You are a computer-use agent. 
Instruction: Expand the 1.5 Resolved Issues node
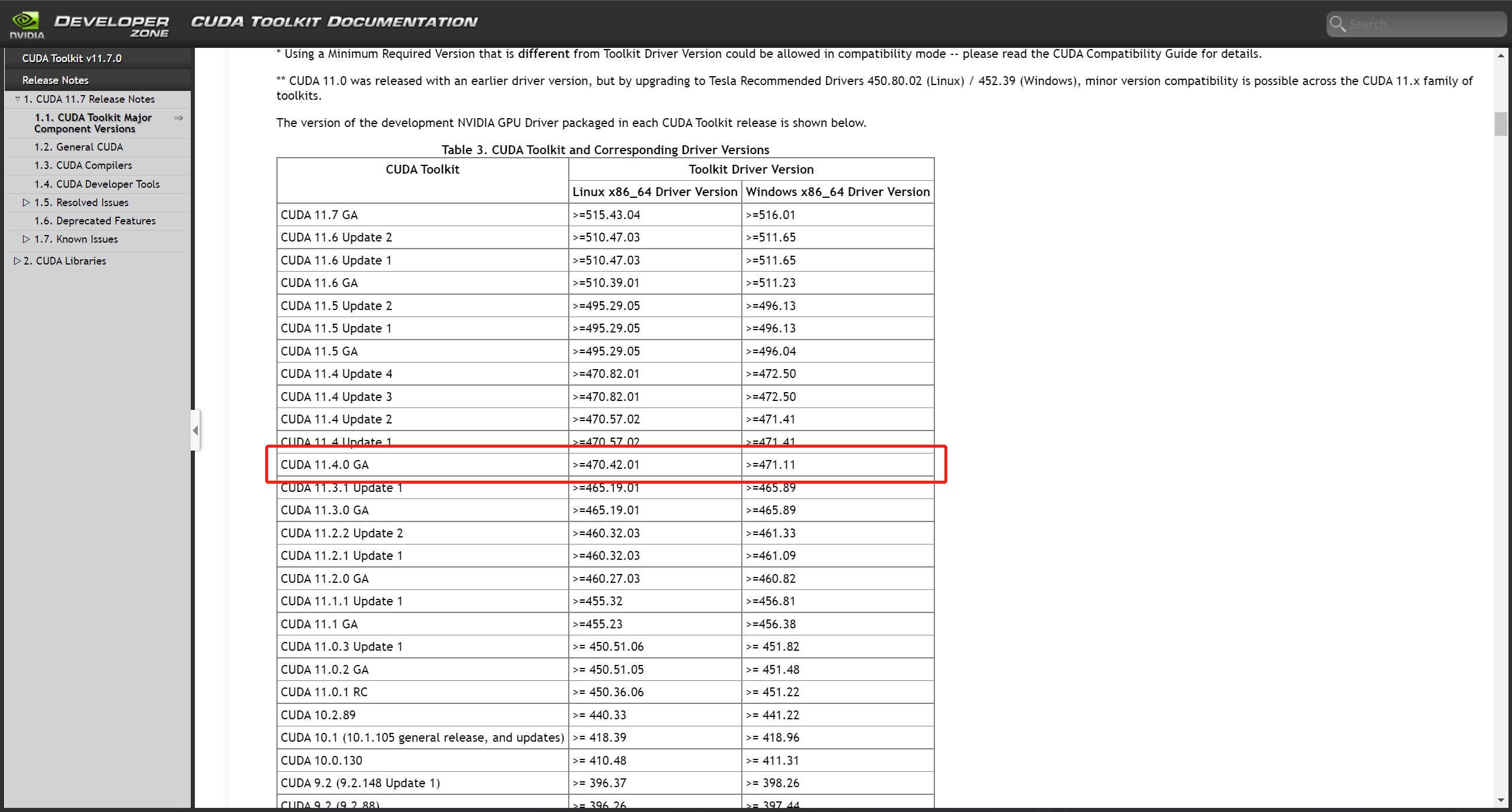(26, 203)
